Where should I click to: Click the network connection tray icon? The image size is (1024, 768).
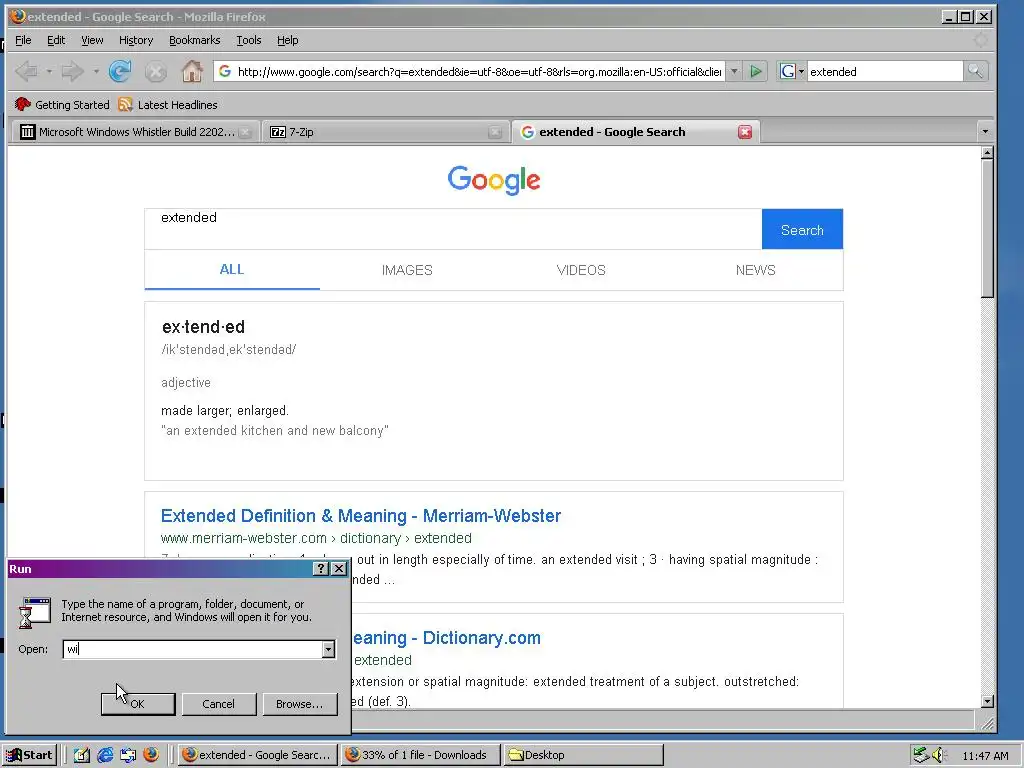[x=921, y=755]
